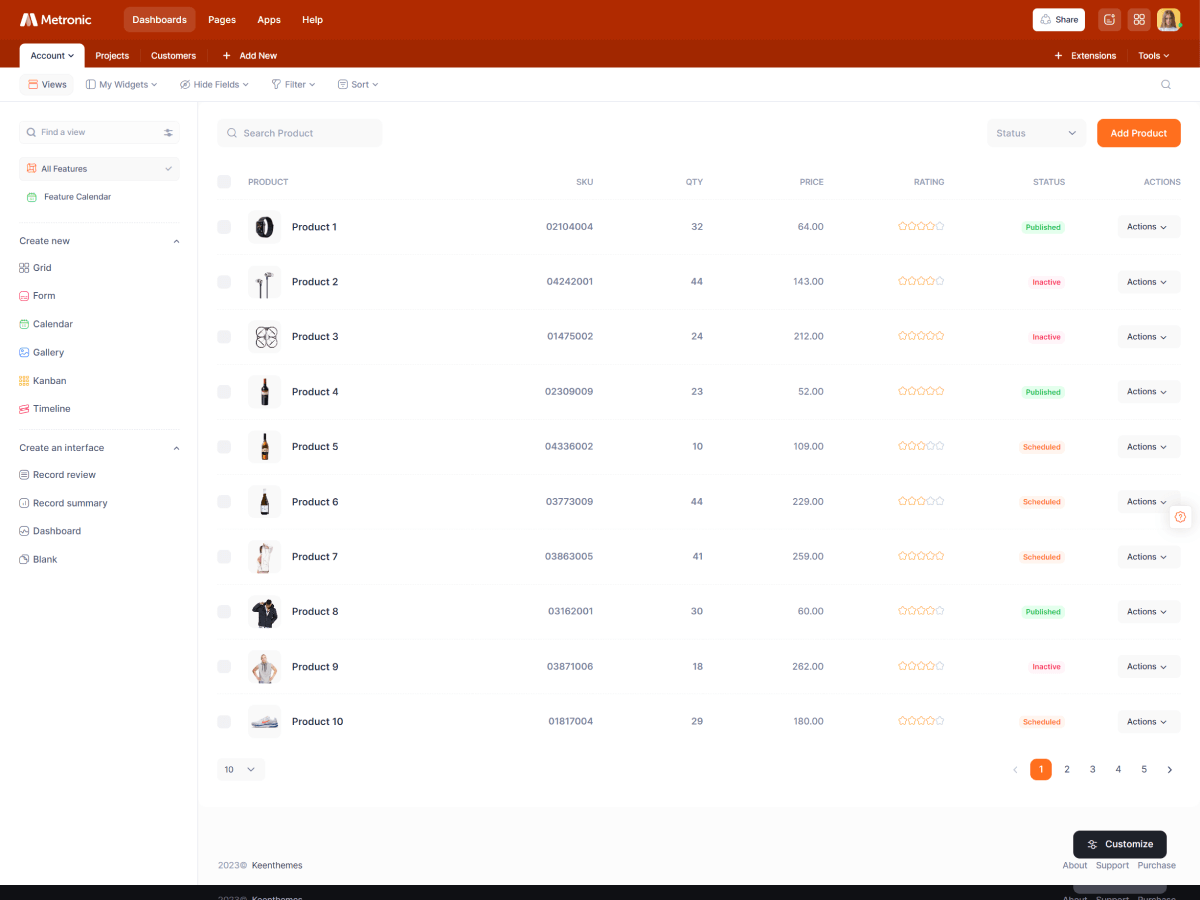This screenshot has width=1200, height=900.
Task: Click Product 2's star rating
Action: point(921,282)
